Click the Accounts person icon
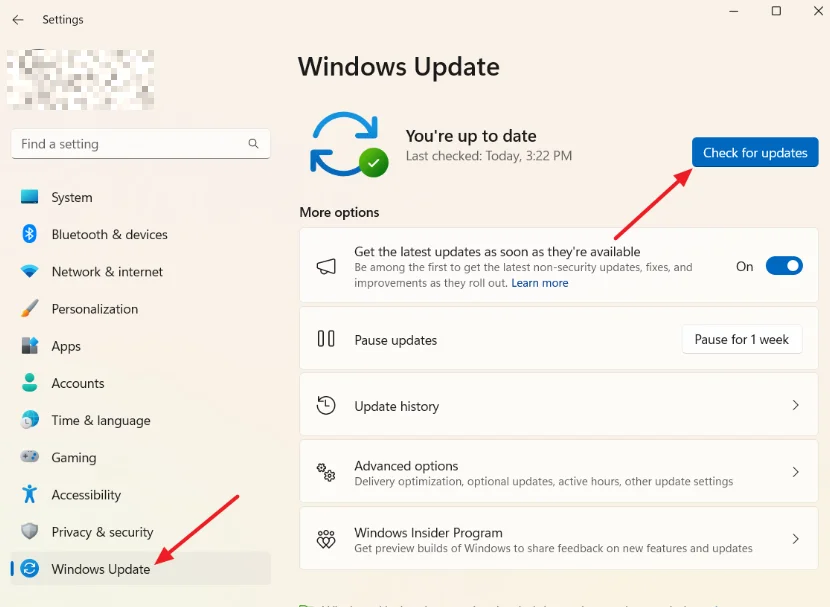The image size is (830, 607). 30,383
